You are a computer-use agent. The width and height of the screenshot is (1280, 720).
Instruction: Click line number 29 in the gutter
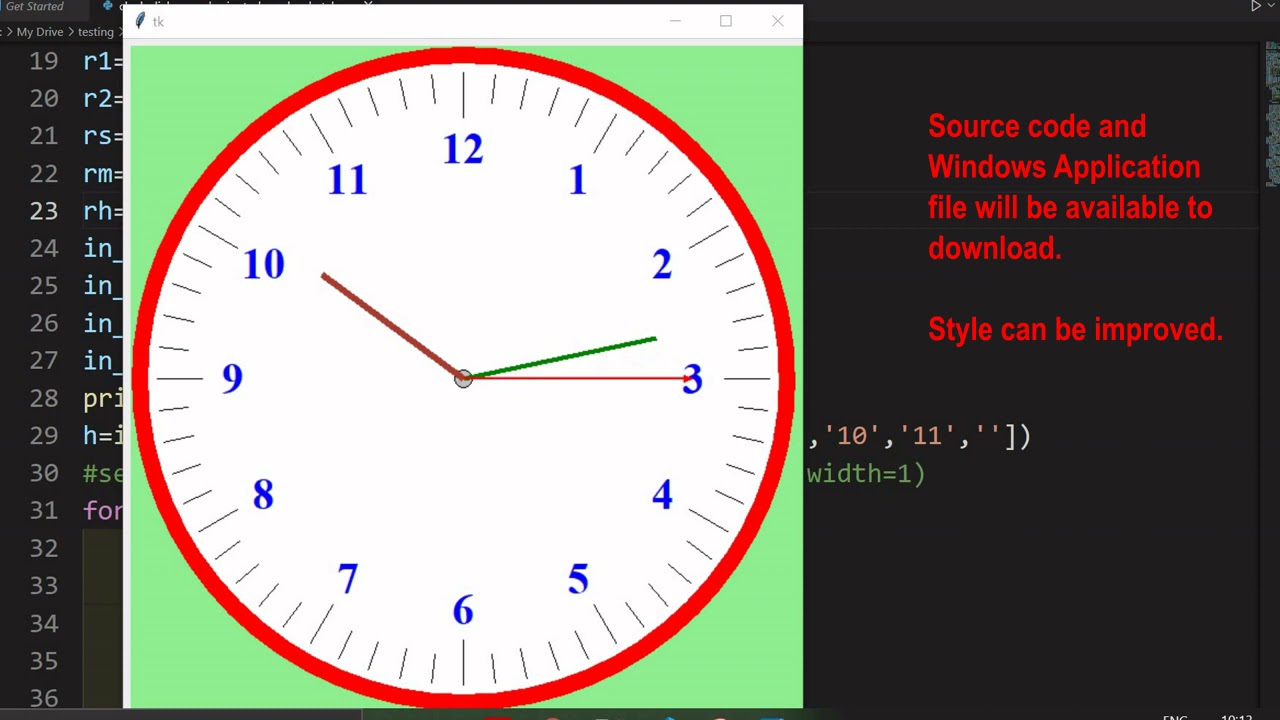(x=43, y=436)
